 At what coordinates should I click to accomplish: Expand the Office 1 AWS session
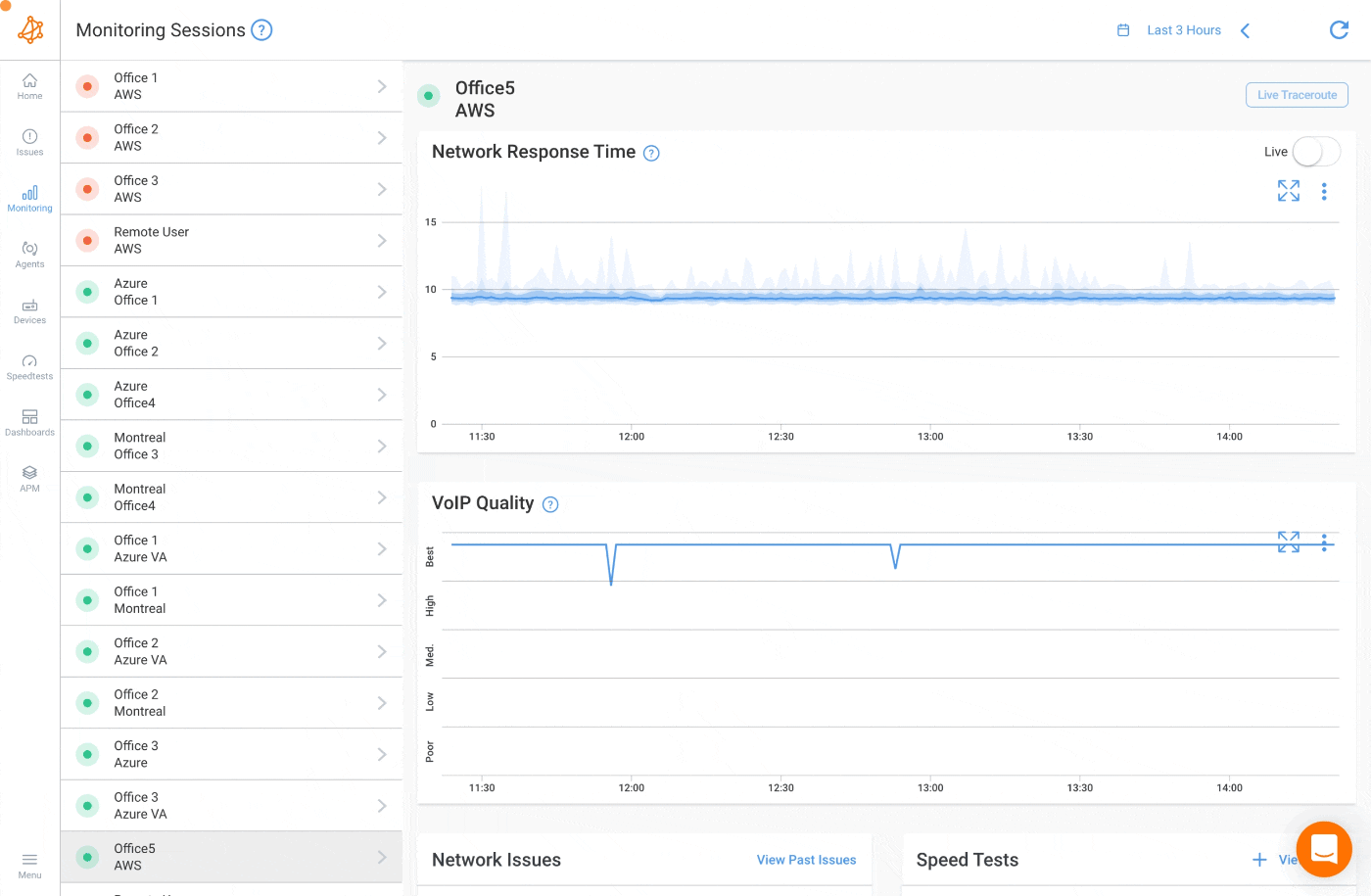382,85
